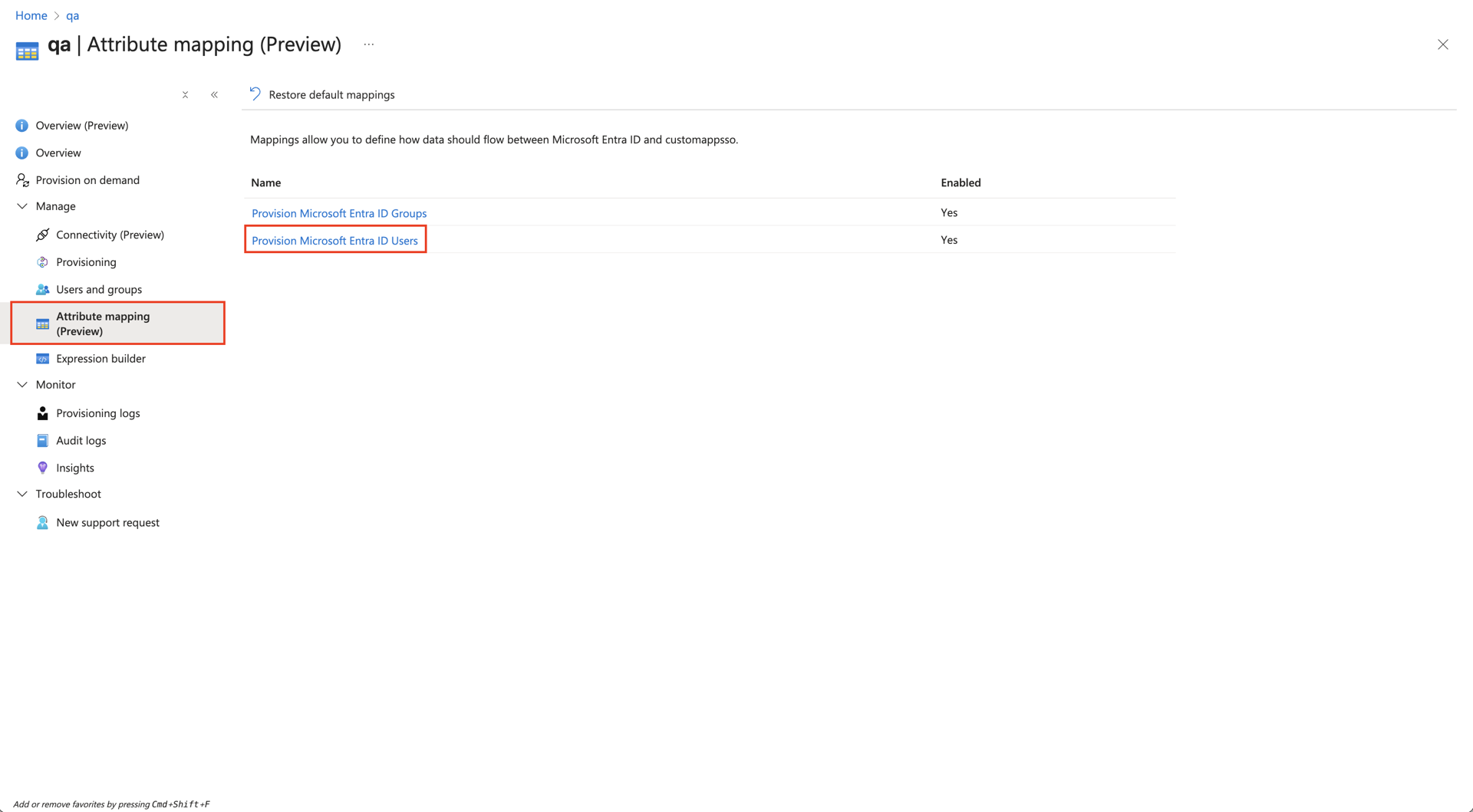Click the New support request icon
Image resolution: width=1473 pixels, height=812 pixels.
pyautogui.click(x=42, y=523)
